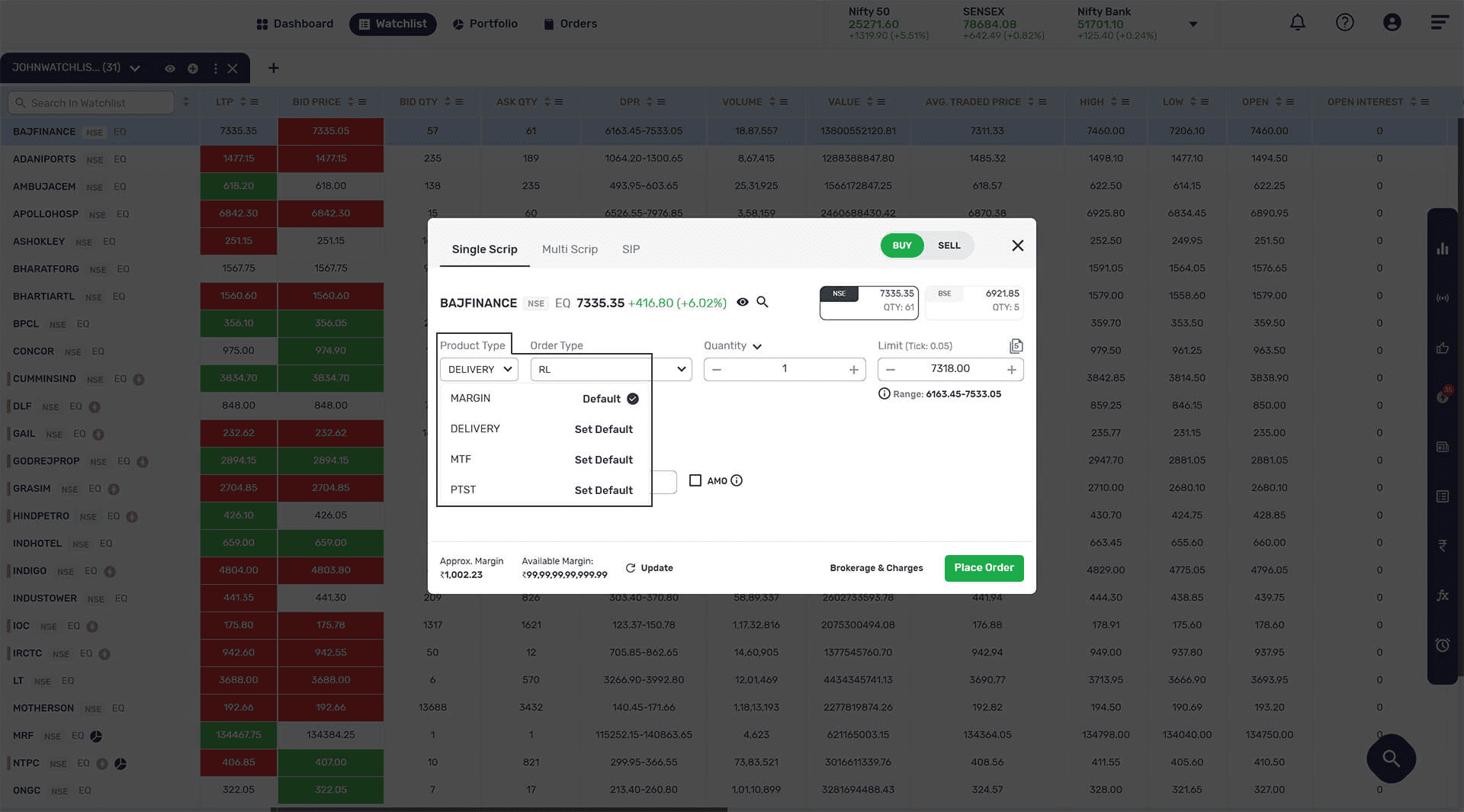The width and height of the screenshot is (1464, 812).
Task: Open the three-dot options on the watchlist tab
Action: 216,69
